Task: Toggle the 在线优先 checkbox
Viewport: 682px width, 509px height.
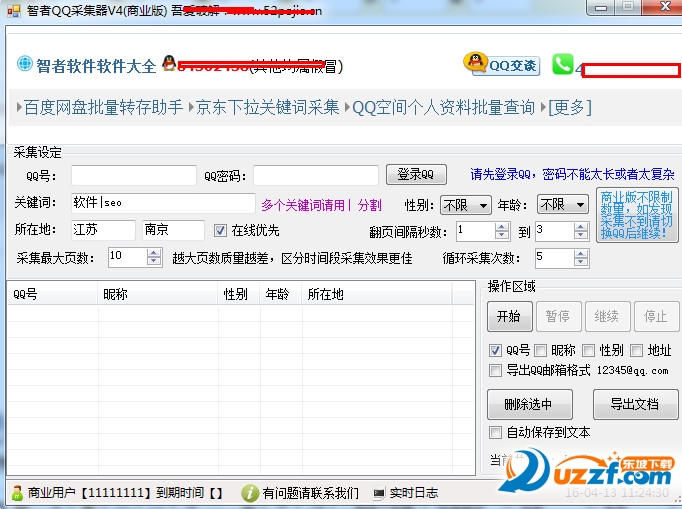Action: (x=221, y=230)
